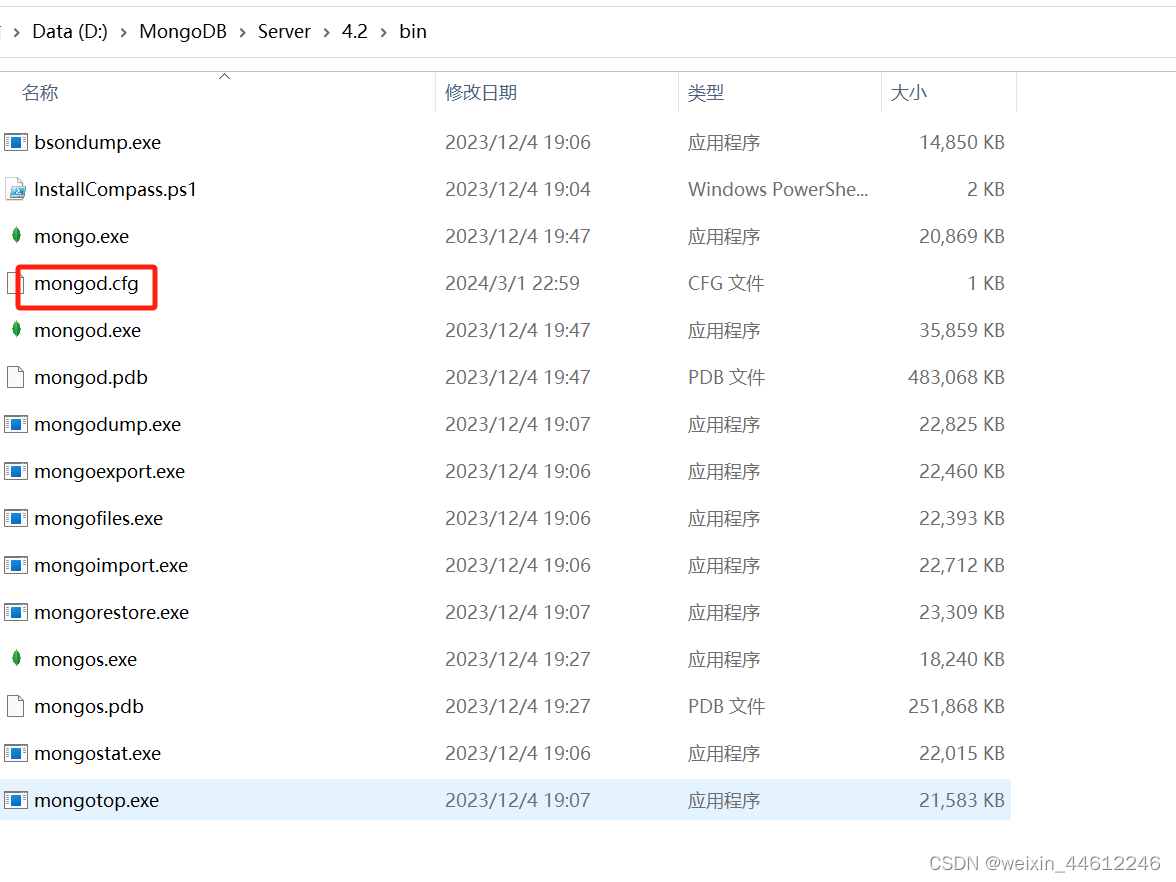
Task: Select the file name mongo.exe
Action: pos(82,236)
